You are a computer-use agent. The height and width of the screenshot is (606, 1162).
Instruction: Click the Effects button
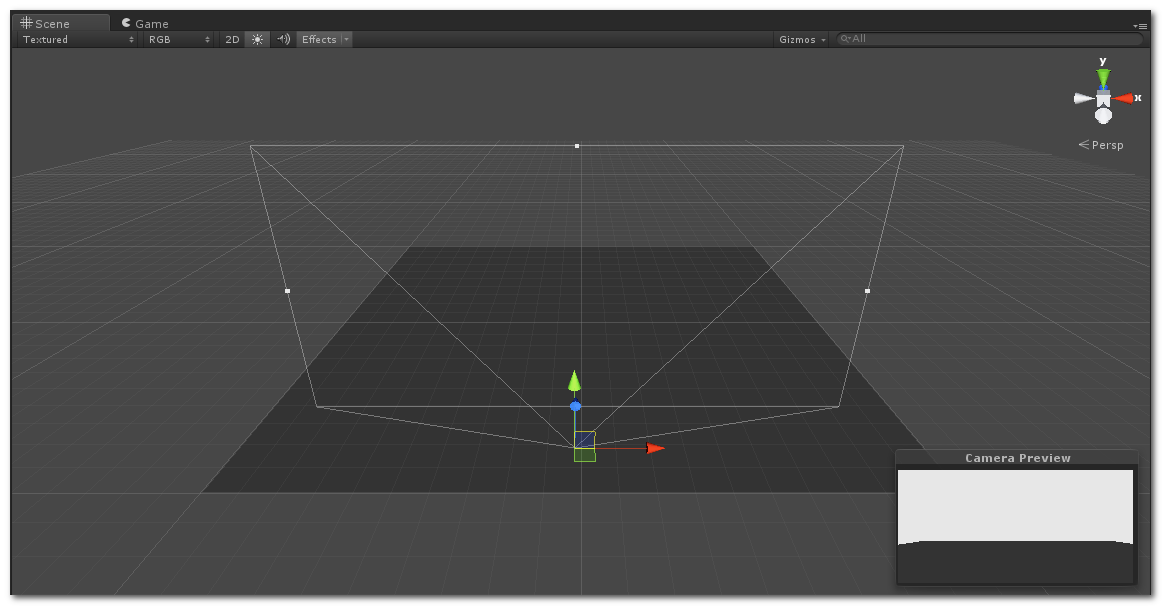319,39
